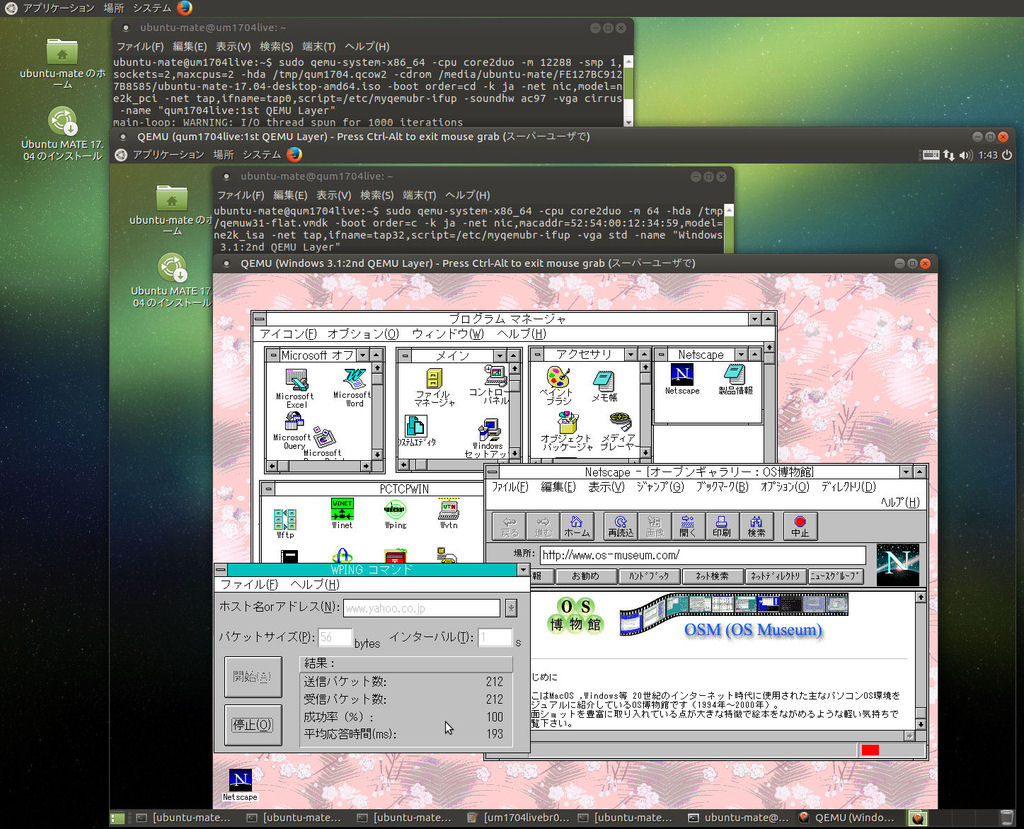Click the ネットディレクトリ button in Netscape
Image resolution: width=1024 pixels, height=829 pixels.
775,576
